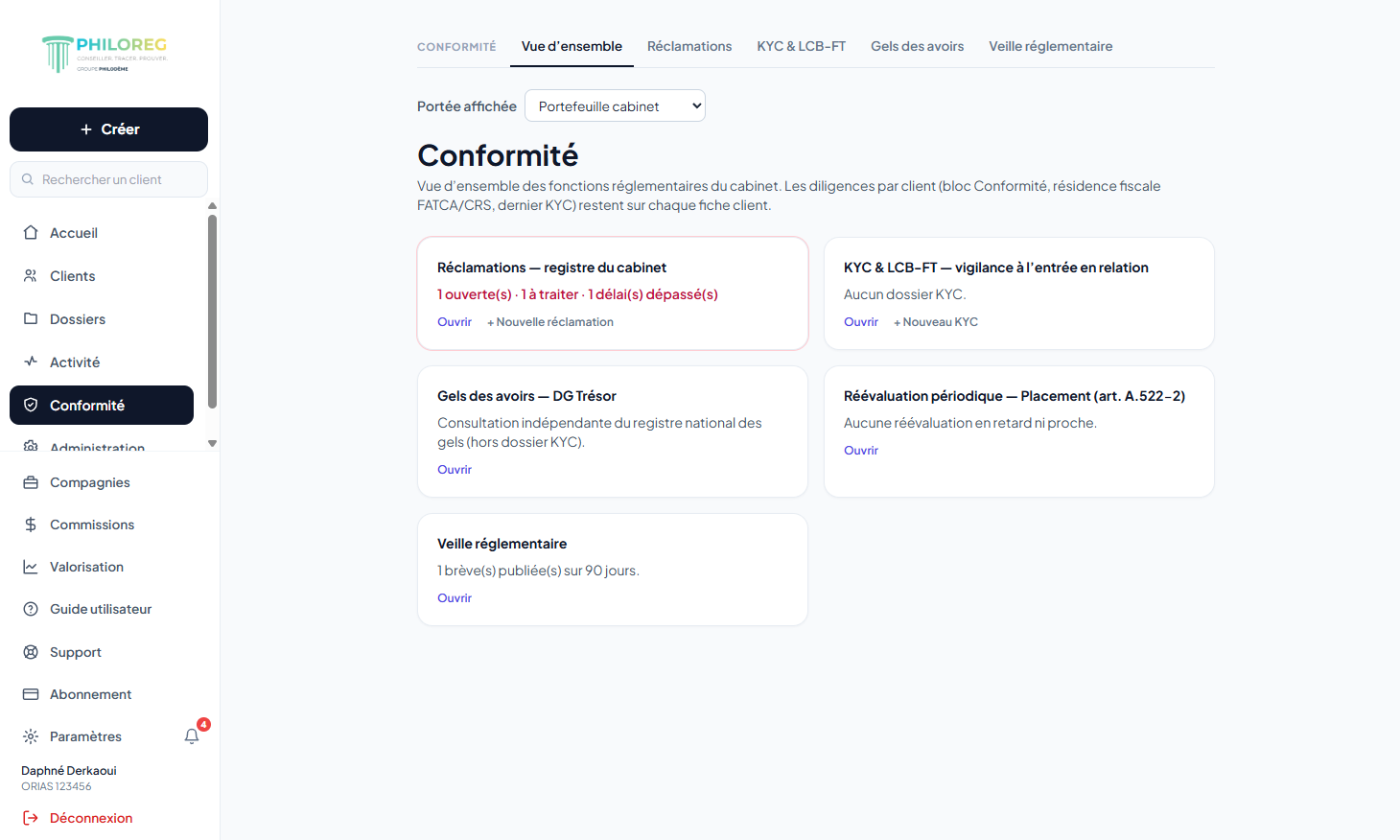Click the search magnifier icon

point(28,179)
